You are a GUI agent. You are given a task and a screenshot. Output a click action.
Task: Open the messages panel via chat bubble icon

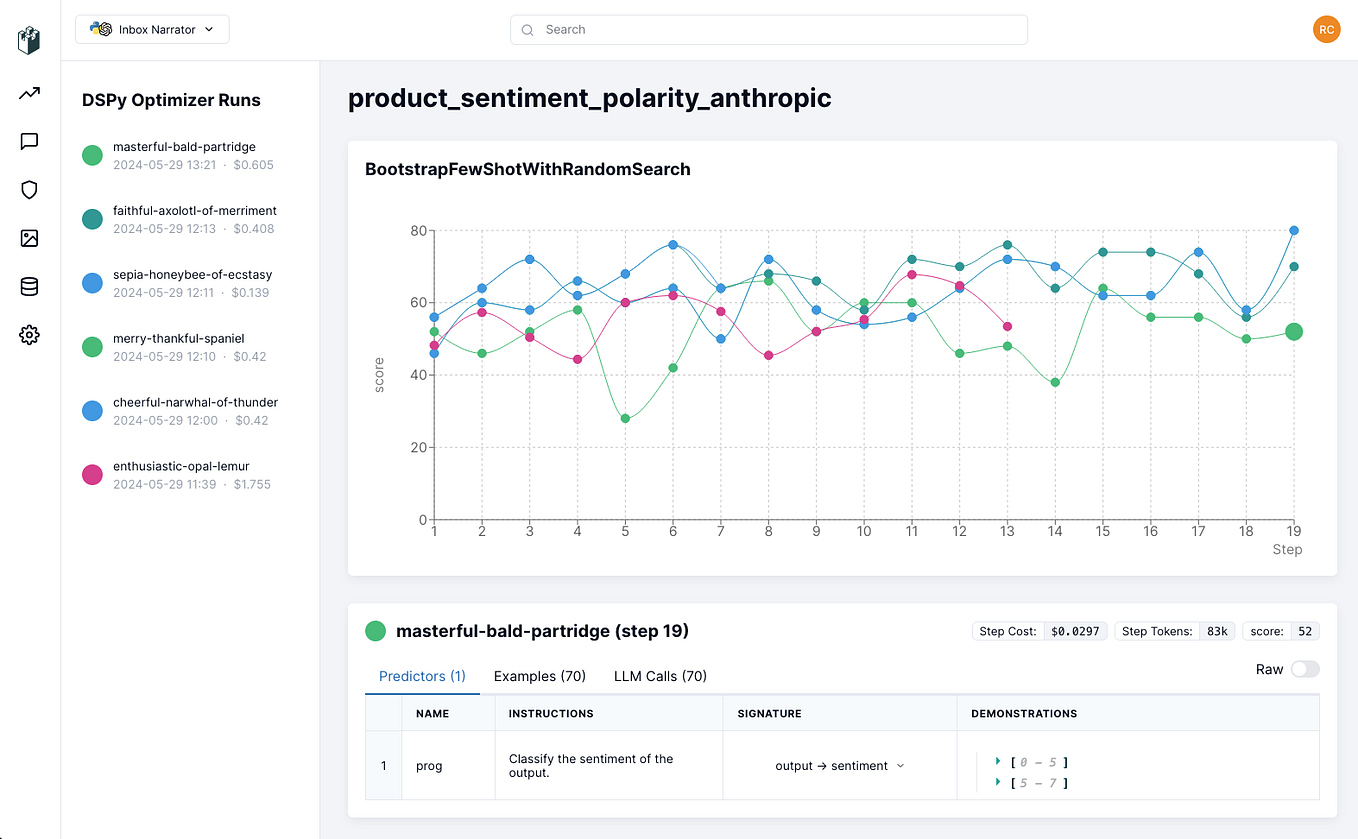(28, 142)
